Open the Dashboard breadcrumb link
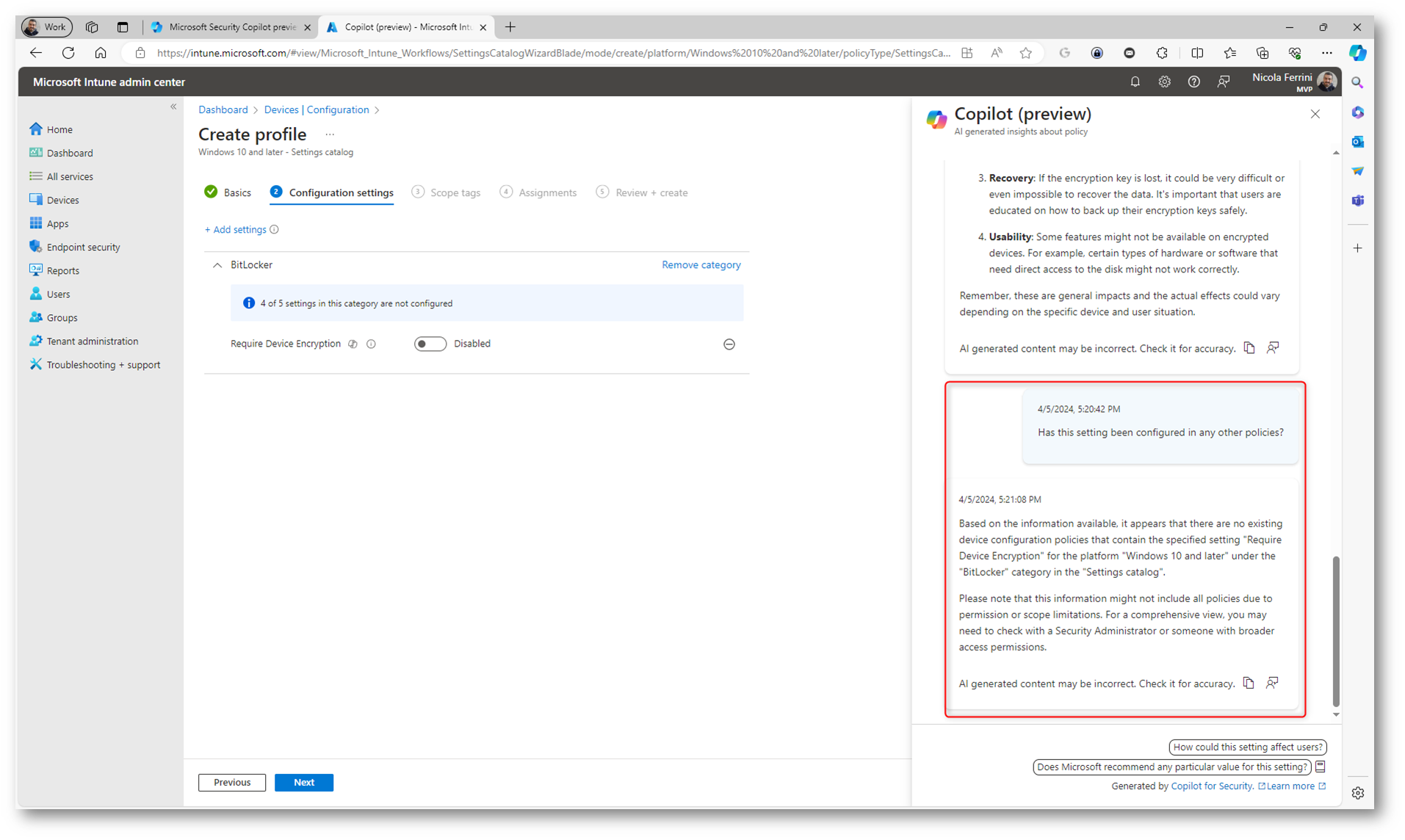Viewport: 1405px width, 840px height. (x=223, y=109)
